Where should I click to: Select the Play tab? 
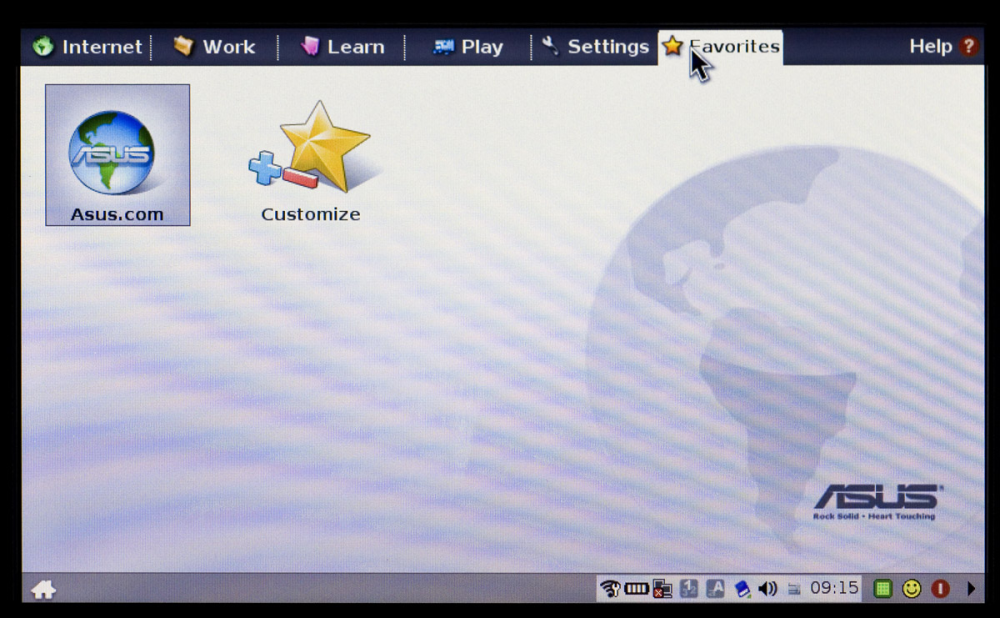468,47
